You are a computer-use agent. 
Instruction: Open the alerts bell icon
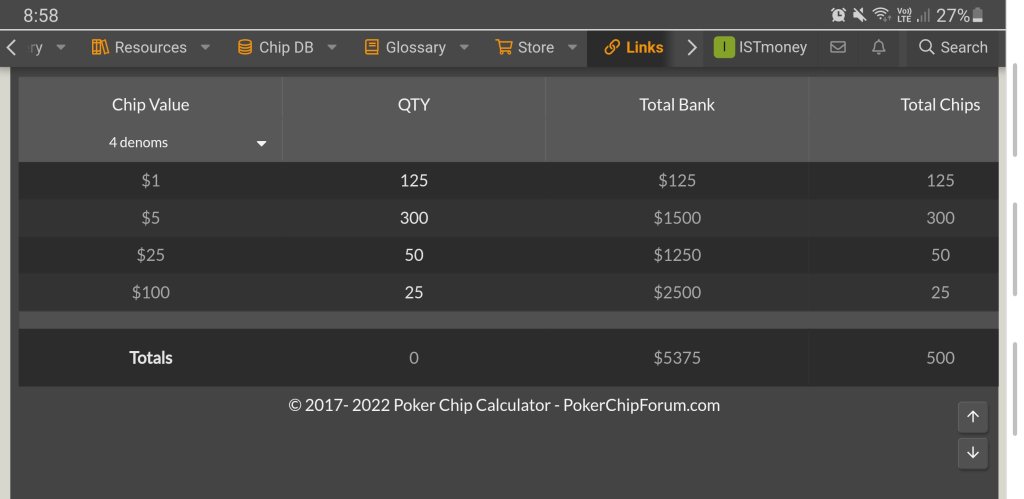pos(879,47)
